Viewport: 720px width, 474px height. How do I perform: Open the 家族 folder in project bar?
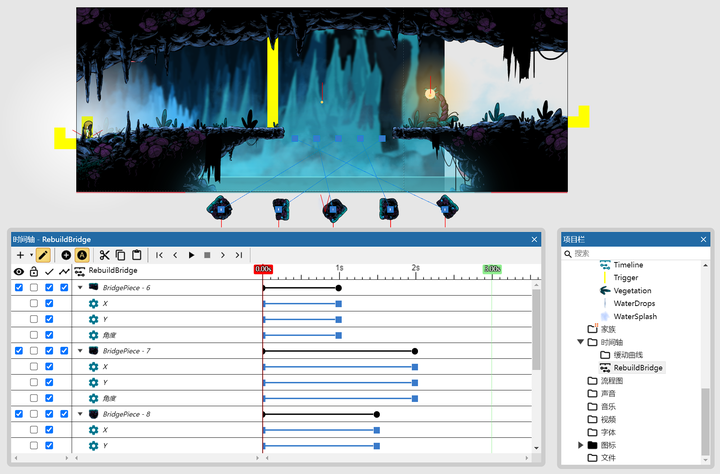point(608,329)
